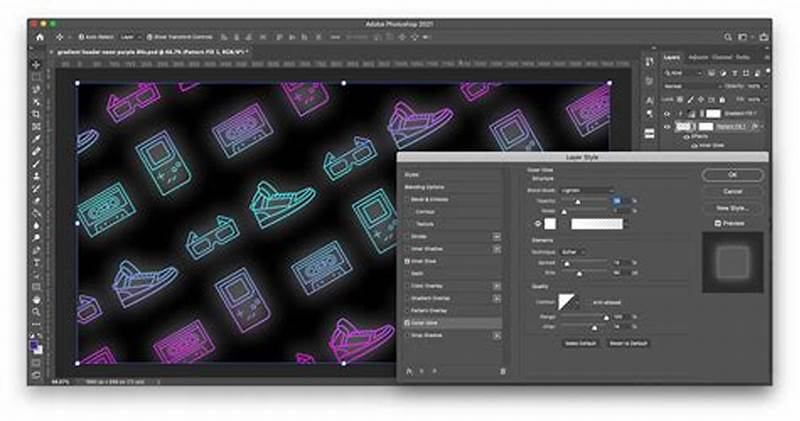Click the Home icon in options bar
Screen dimensions: 800x421
tap(40, 37)
